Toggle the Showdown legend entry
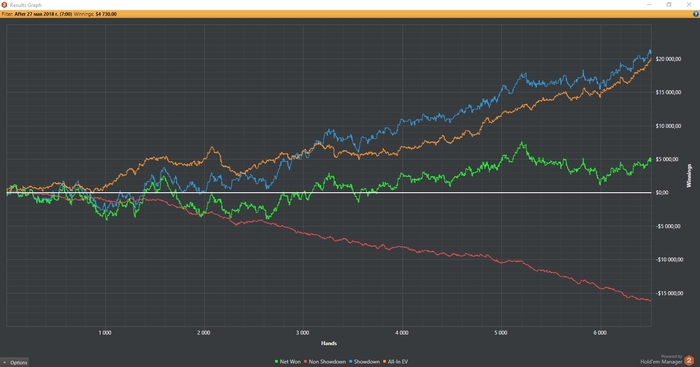The width and height of the screenshot is (700, 367). [x=364, y=362]
